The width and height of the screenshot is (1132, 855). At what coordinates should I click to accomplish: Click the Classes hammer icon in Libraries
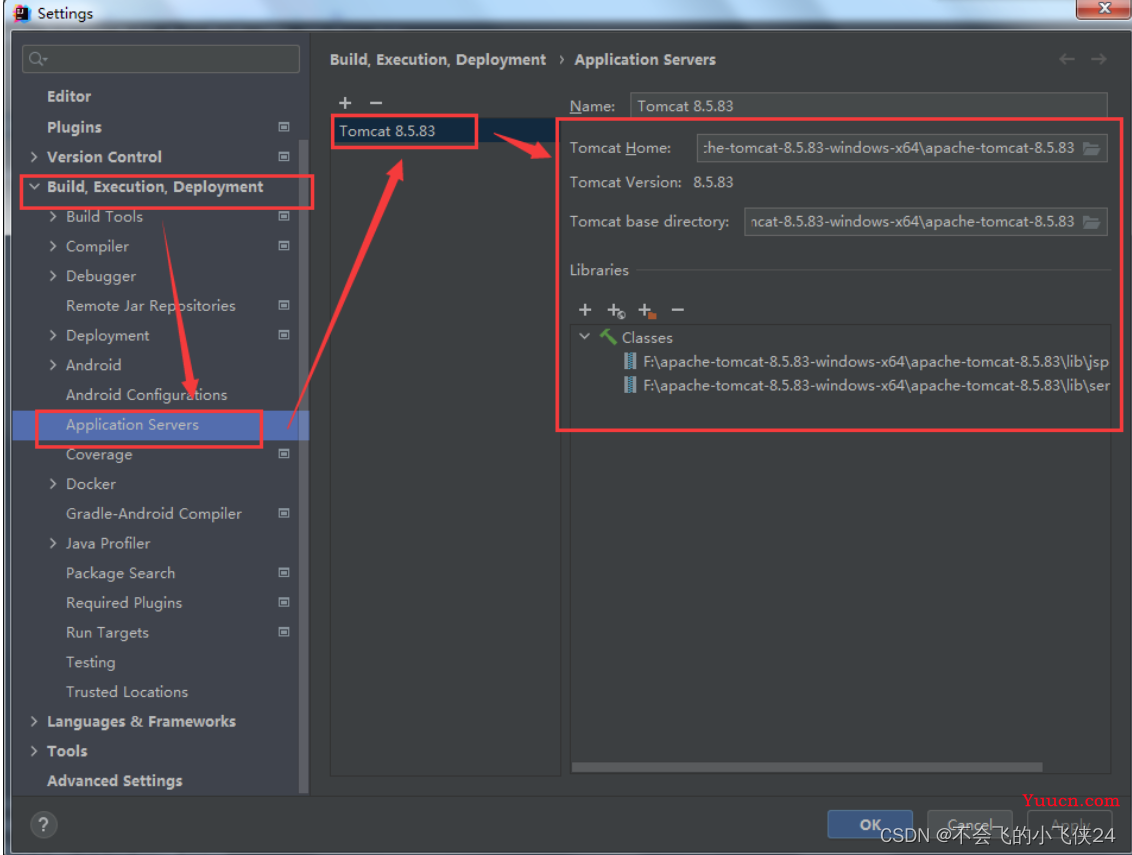tap(608, 337)
